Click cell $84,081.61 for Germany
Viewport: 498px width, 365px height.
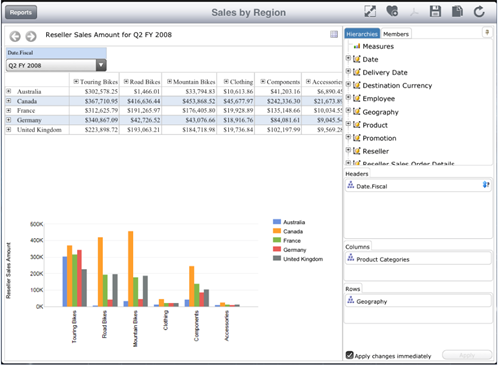pos(278,120)
